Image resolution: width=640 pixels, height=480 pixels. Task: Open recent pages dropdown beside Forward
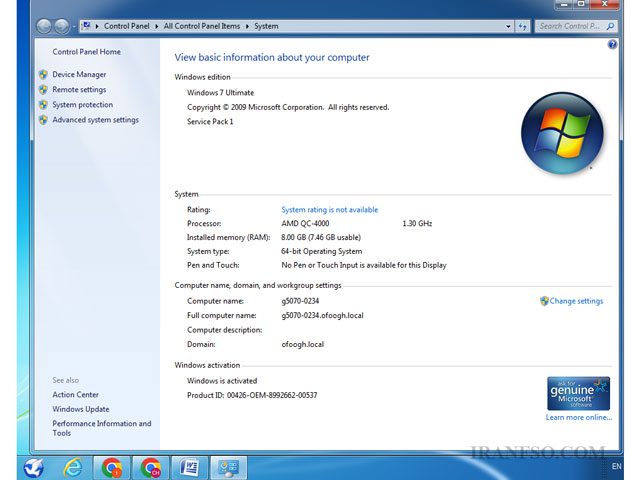[74, 27]
